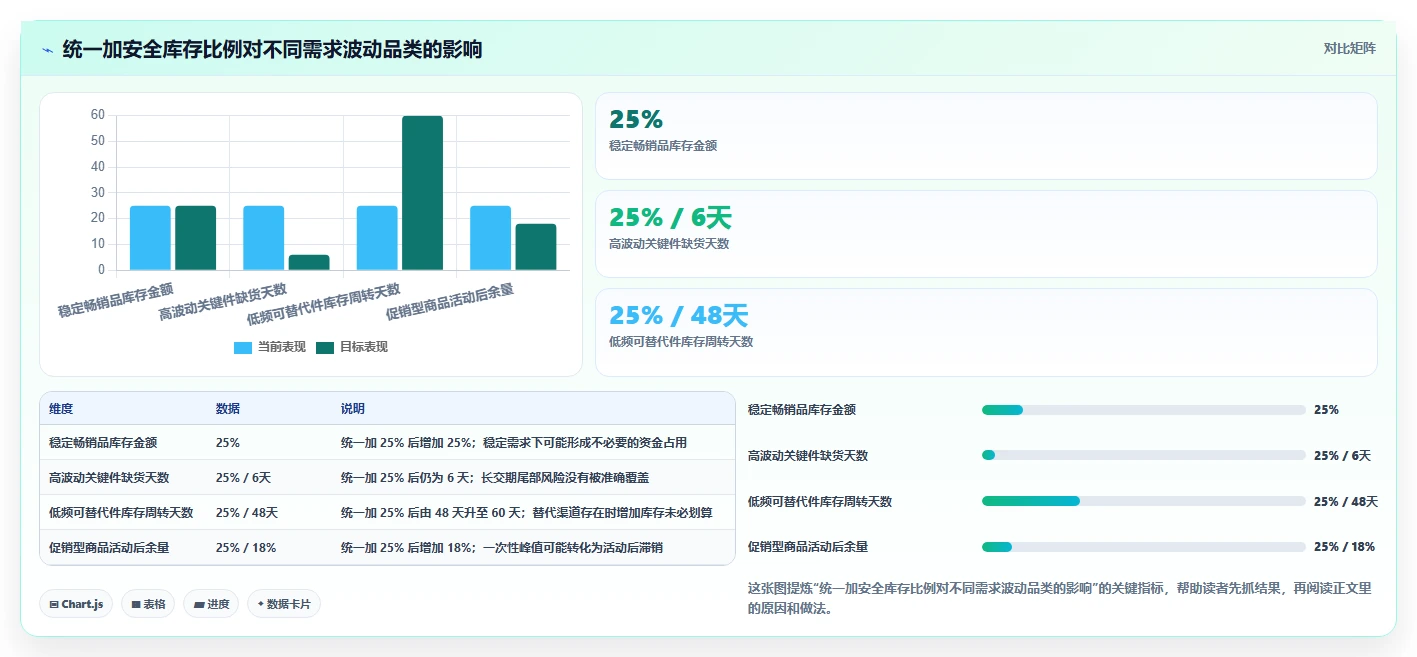This screenshot has width=1417, height=657.
Task: Click the light blue 当前表现 legend swatch
Action: click(243, 347)
